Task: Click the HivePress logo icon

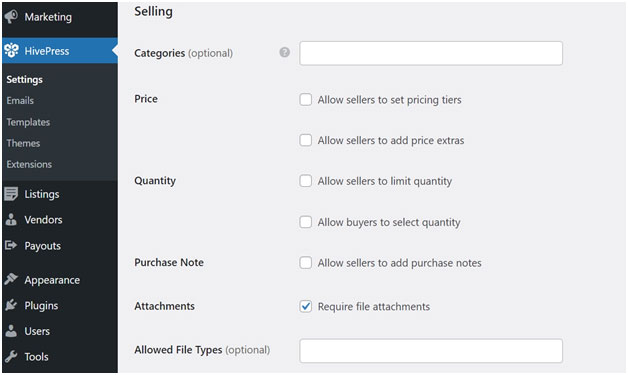Action: point(11,50)
